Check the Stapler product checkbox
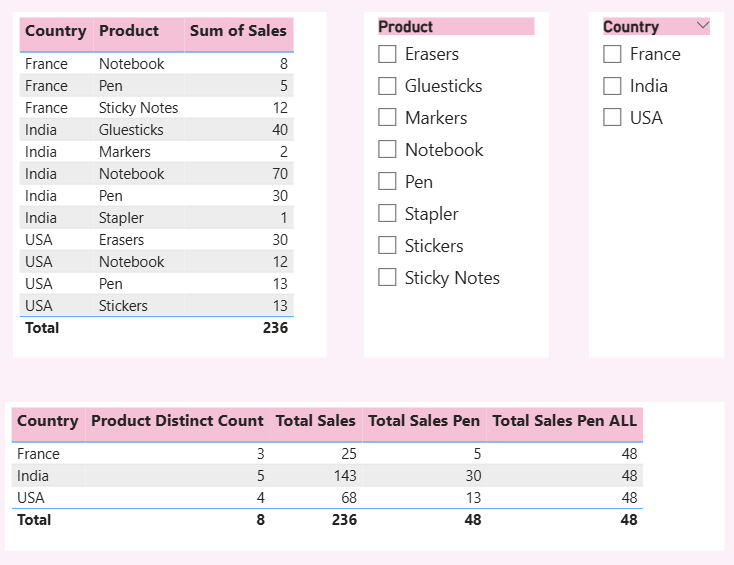The height and width of the screenshot is (565, 734). [387, 214]
